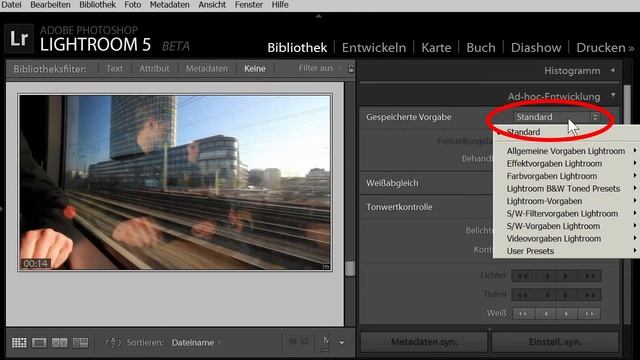Increase Tiefen by small step
640x360 pixels.
(x=567, y=295)
